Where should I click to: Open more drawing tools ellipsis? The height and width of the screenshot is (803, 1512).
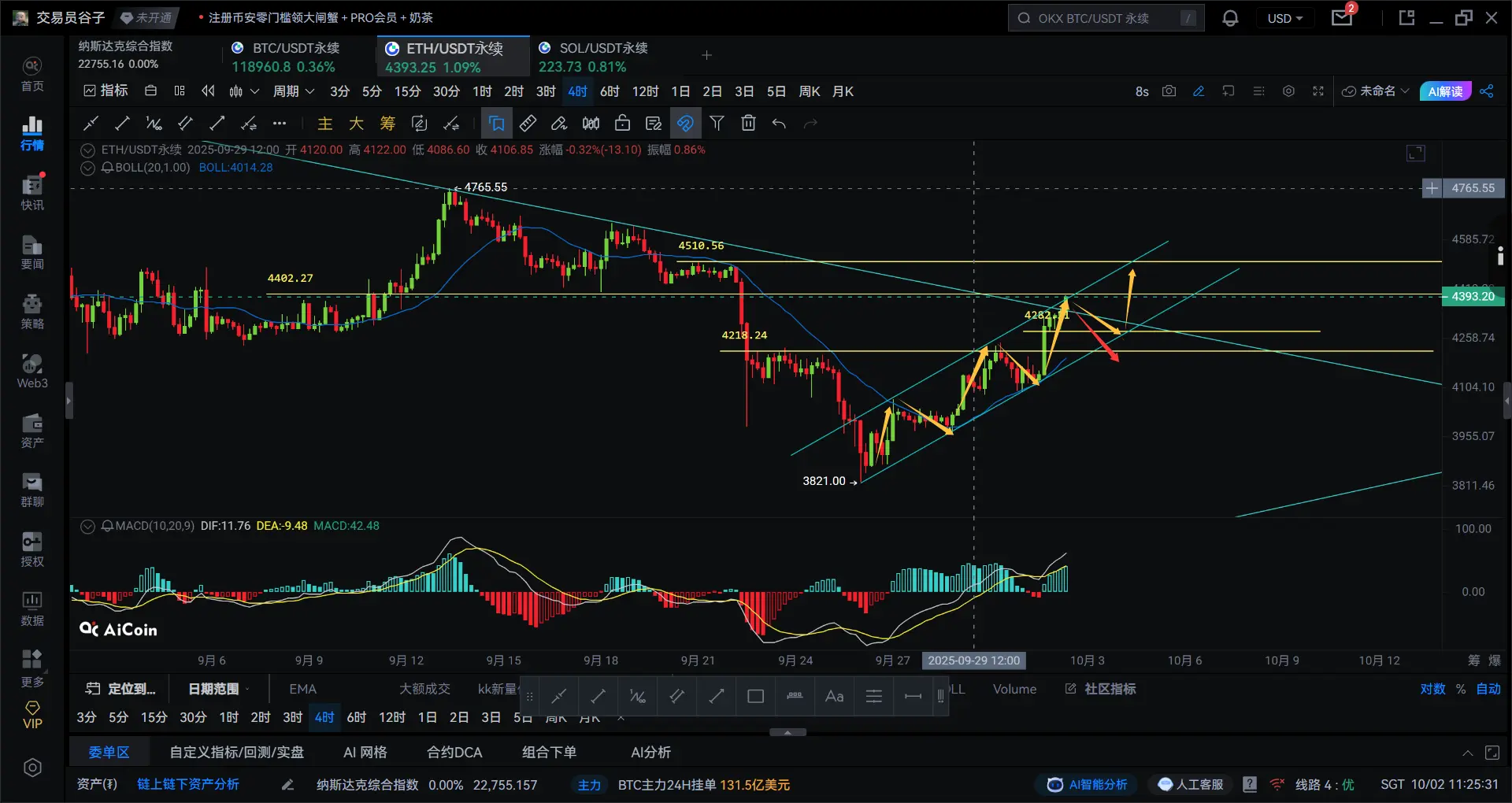pos(280,123)
